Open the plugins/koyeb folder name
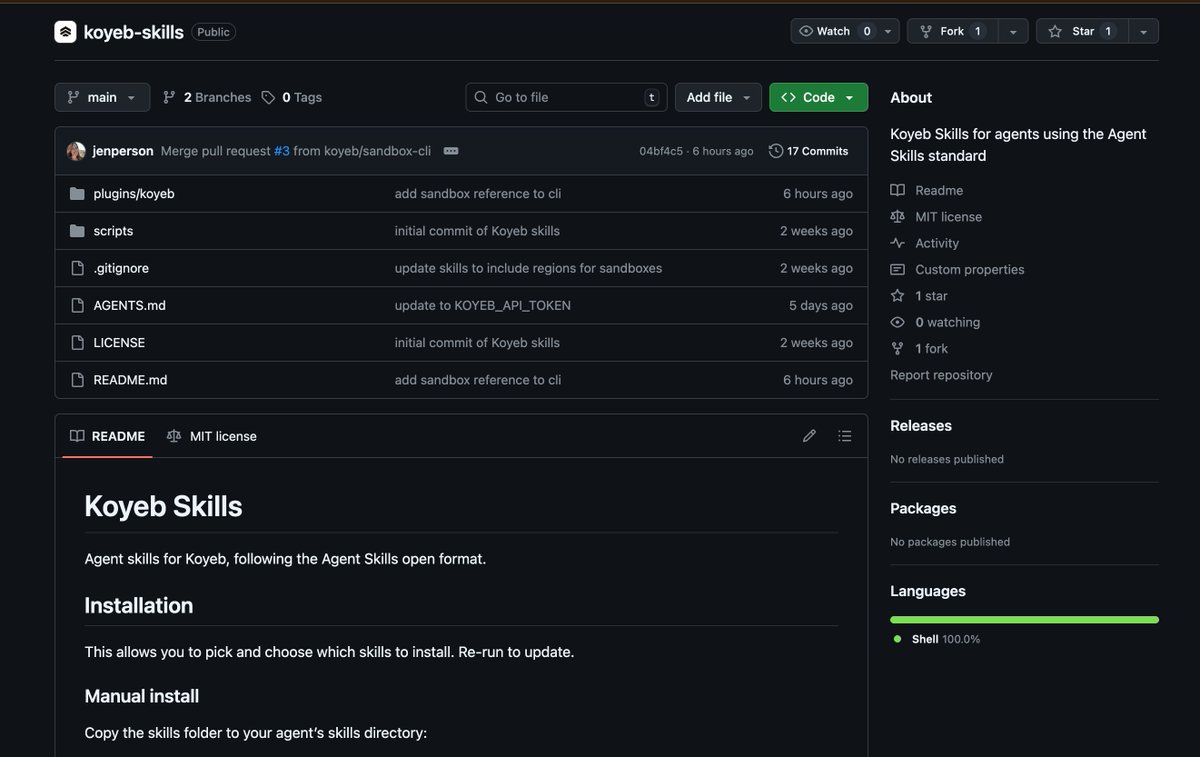The width and height of the screenshot is (1200, 757). [x=134, y=194]
